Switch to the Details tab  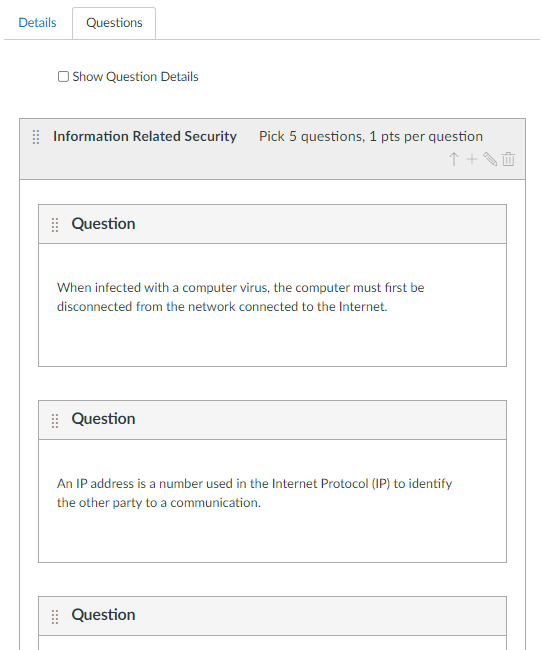click(x=37, y=22)
